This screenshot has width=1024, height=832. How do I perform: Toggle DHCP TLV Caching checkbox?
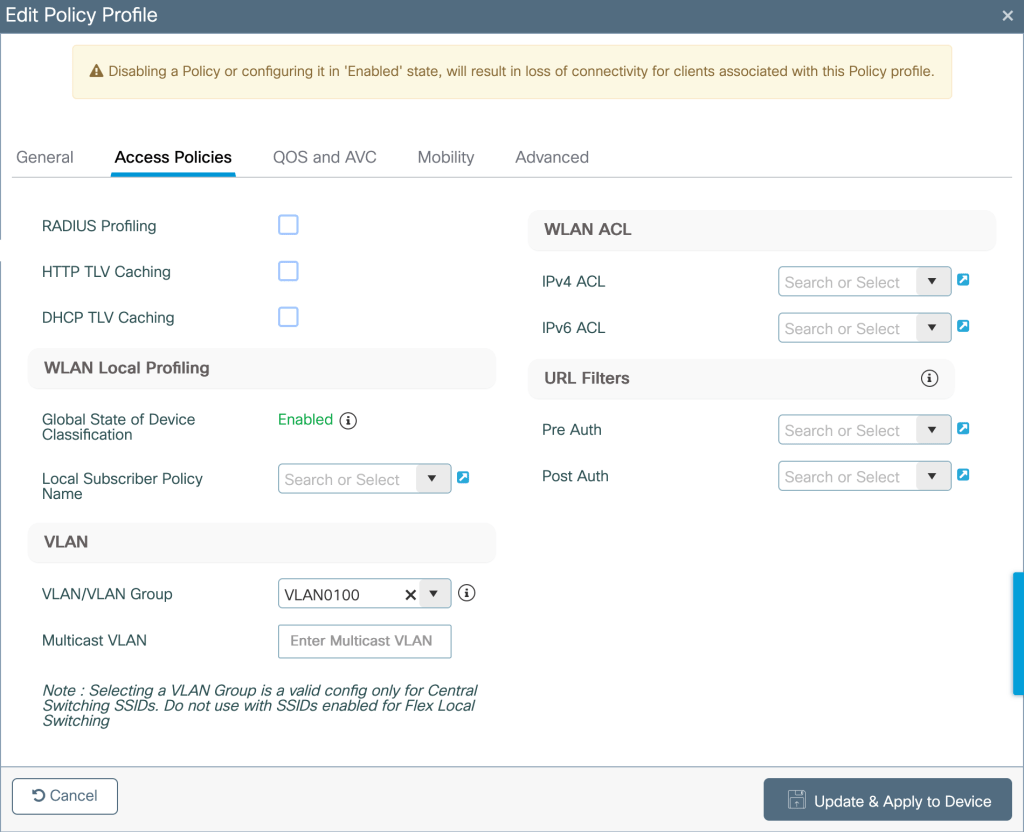288,317
